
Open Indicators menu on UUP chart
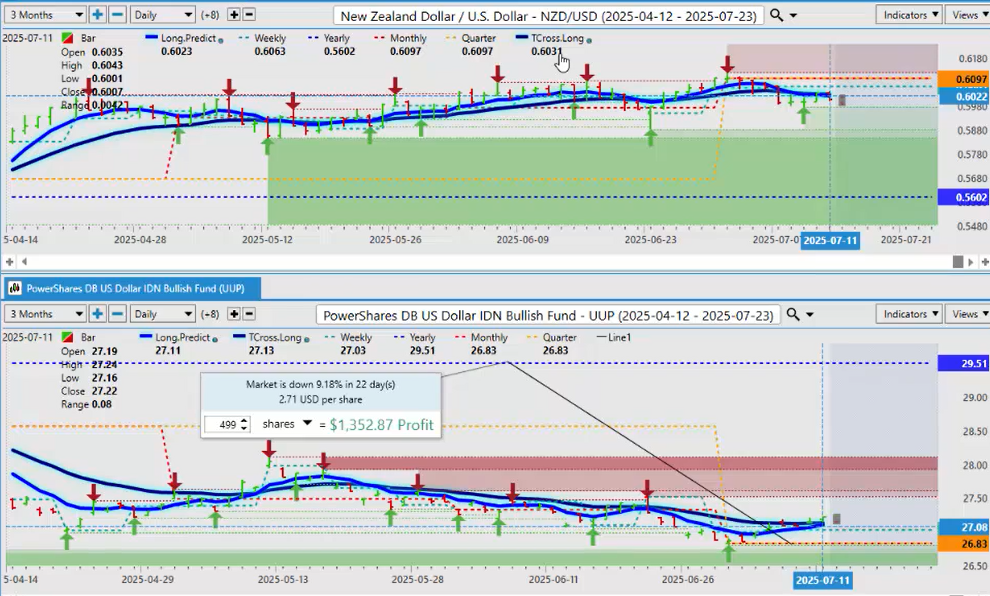908,314
